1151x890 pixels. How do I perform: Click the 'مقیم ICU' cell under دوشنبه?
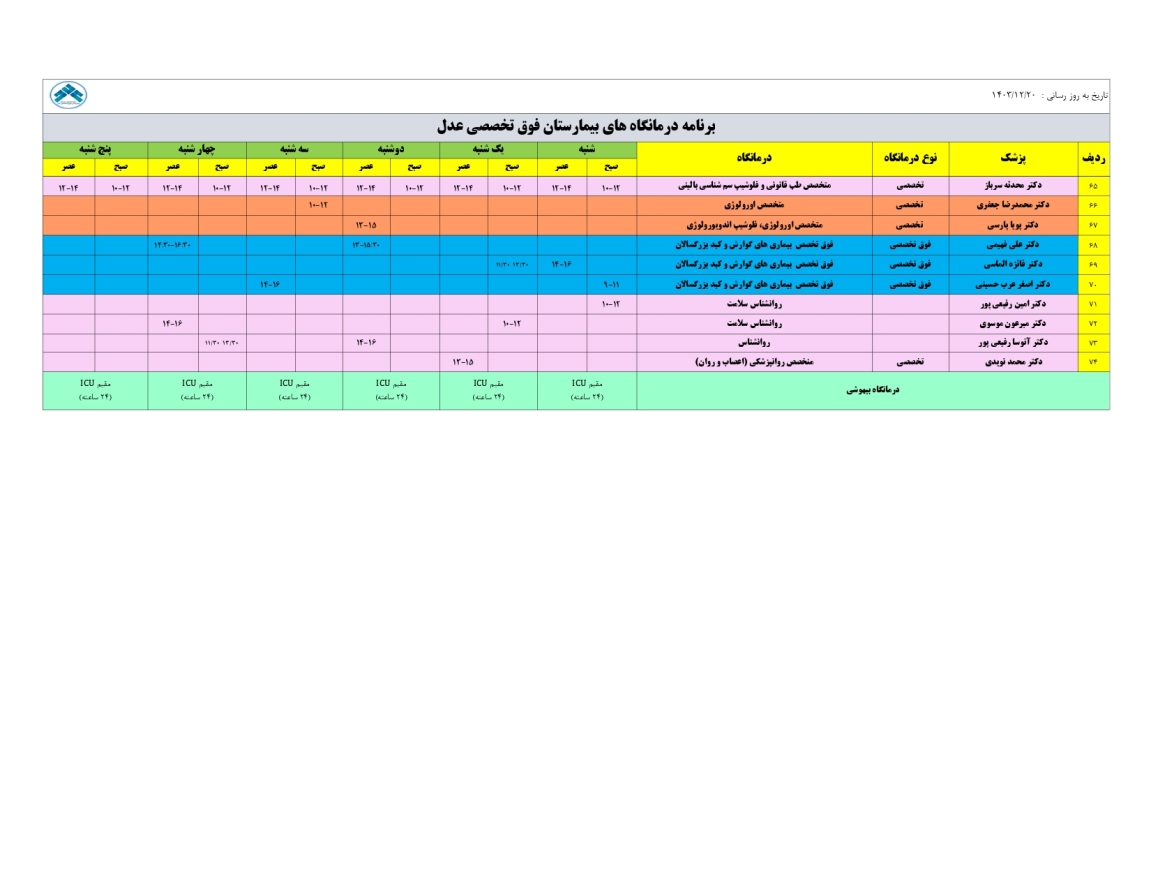[x=391, y=390]
